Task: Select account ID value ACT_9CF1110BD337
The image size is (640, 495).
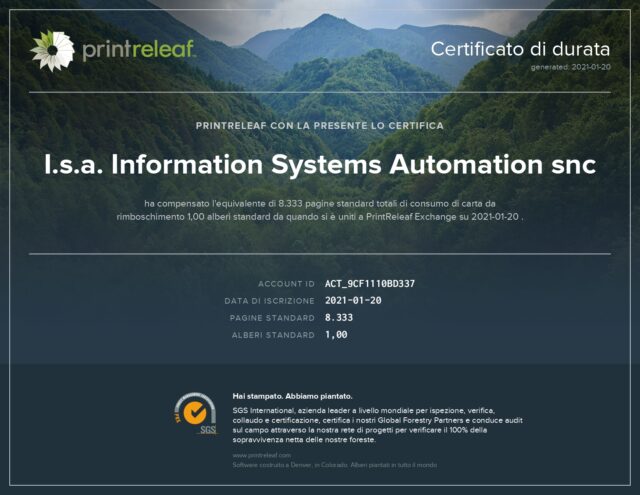Action: (x=370, y=284)
